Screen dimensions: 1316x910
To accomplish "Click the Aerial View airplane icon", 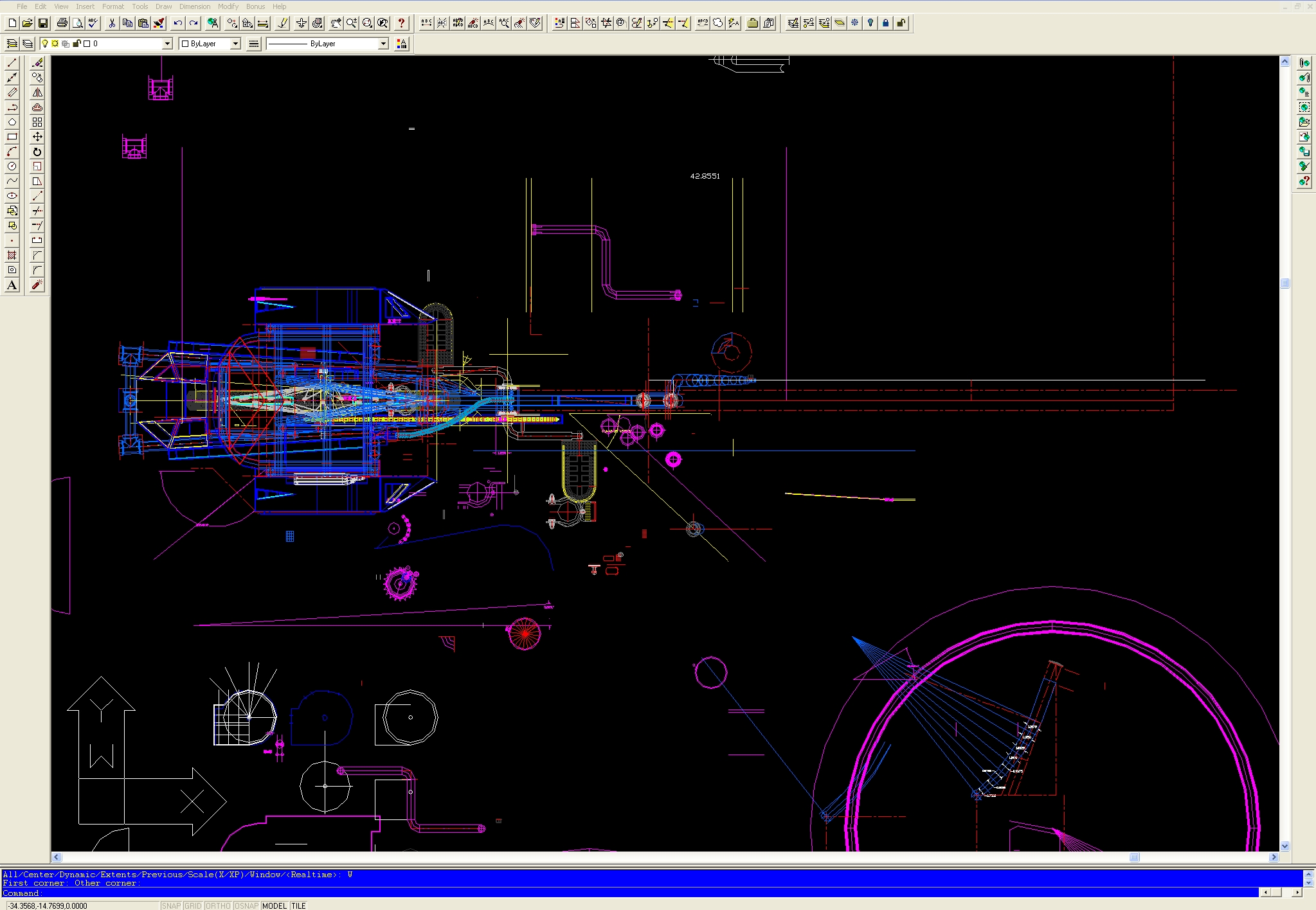I will [302, 23].
